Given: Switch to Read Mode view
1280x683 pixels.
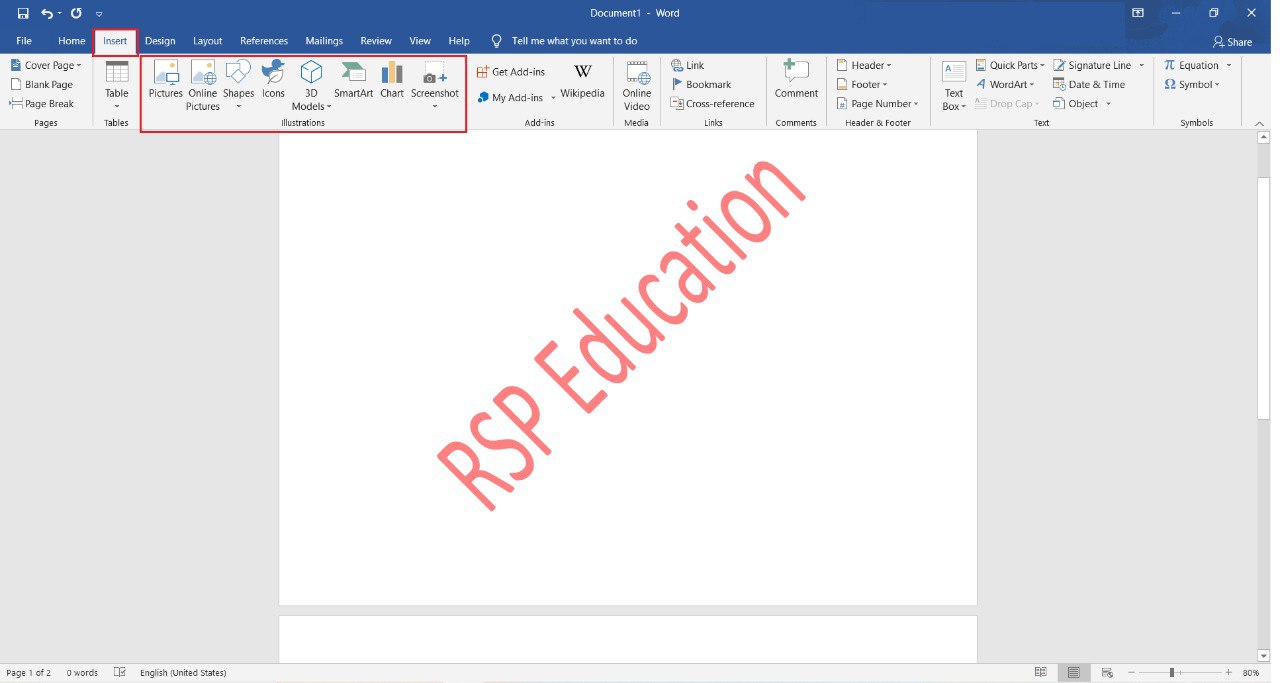Looking at the screenshot, I should [1041, 673].
